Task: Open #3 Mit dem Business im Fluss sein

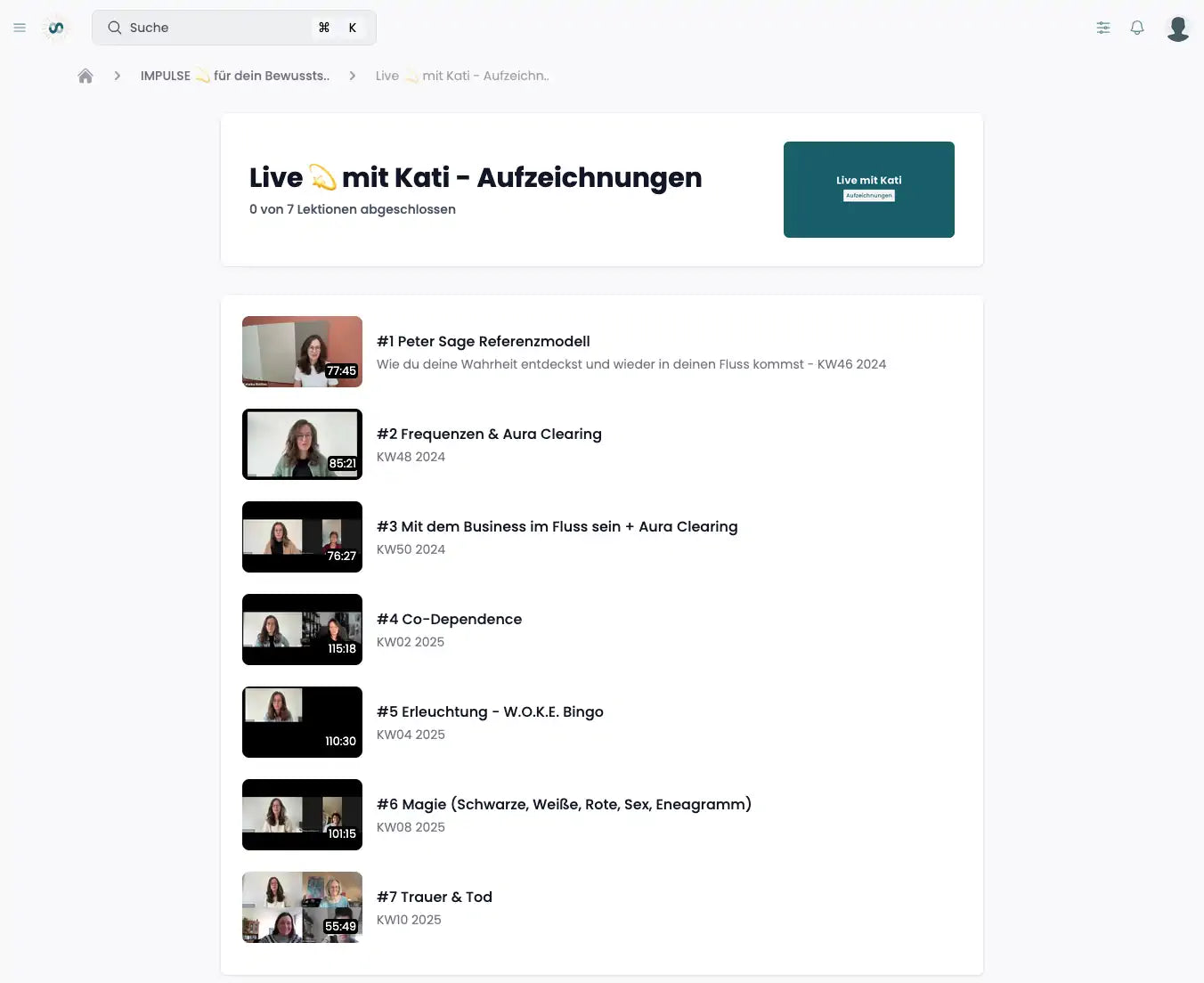Action: (x=557, y=526)
